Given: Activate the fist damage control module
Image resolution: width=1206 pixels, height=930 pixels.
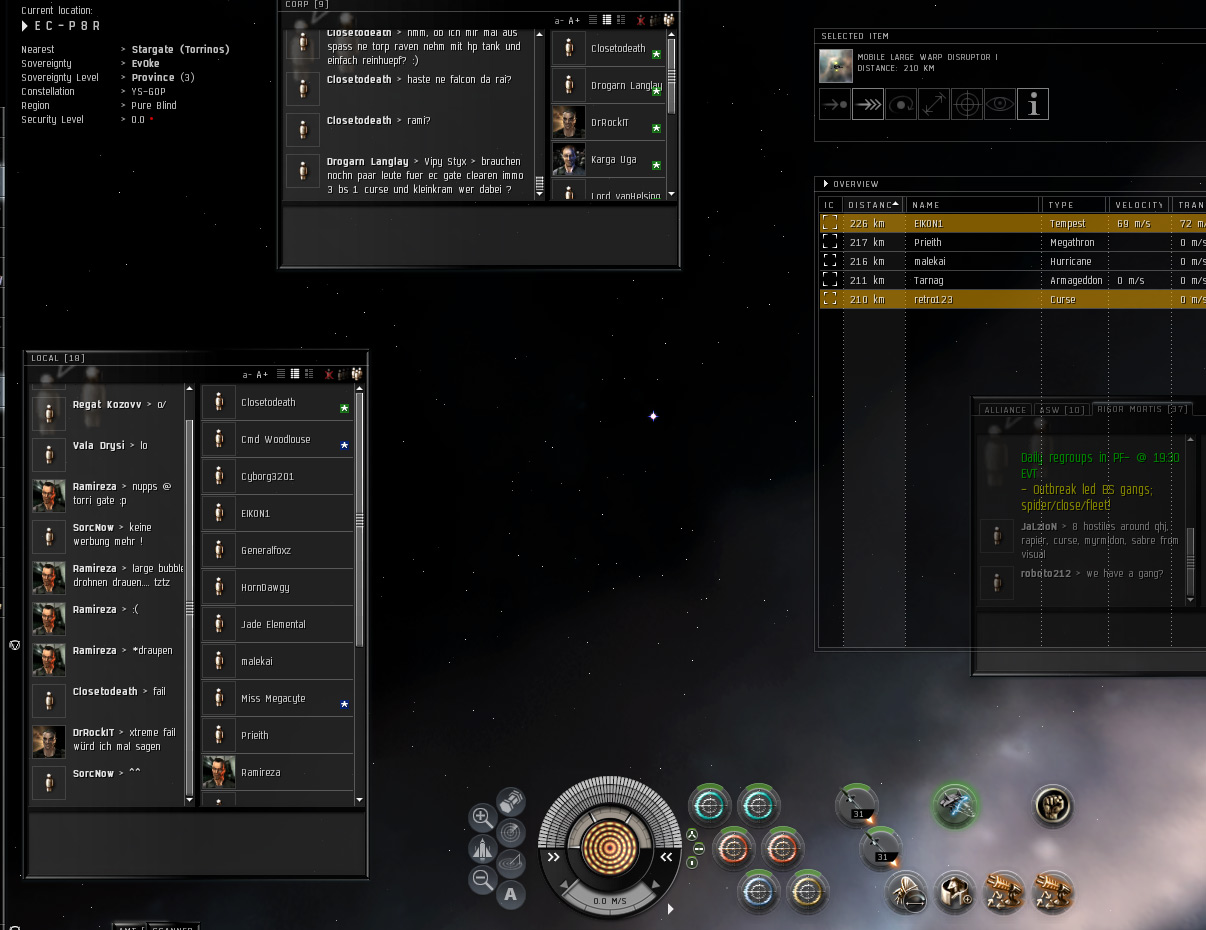Looking at the screenshot, I should coord(1053,805).
